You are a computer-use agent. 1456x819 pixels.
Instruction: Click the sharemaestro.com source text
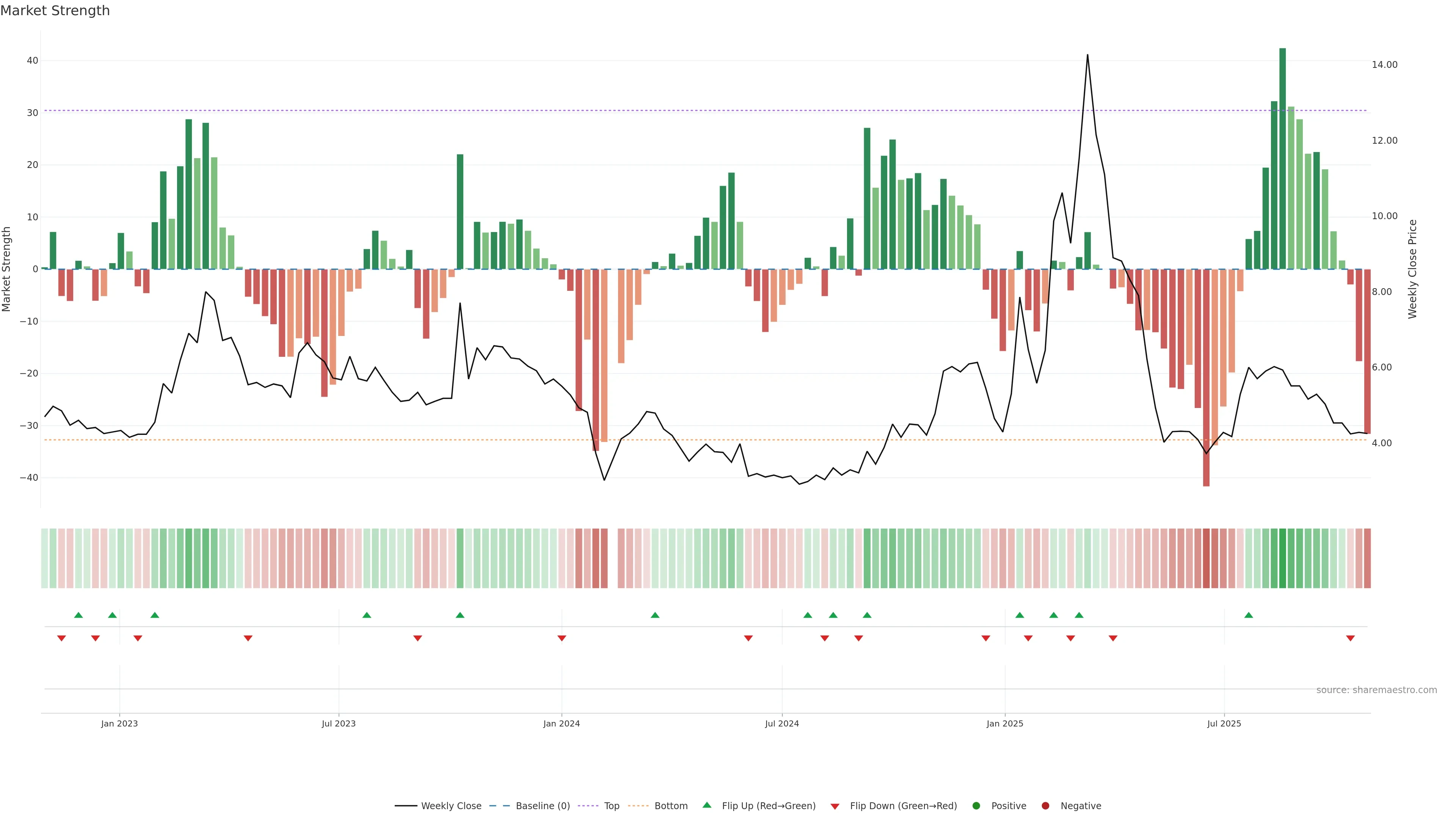[1376, 690]
